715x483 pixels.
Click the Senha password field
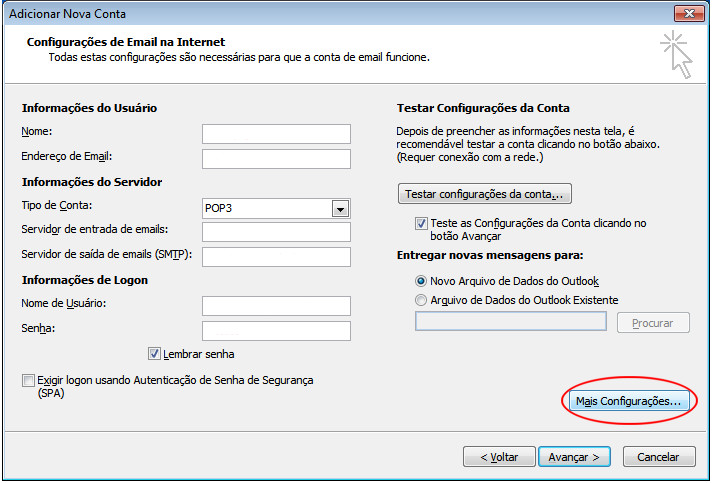[x=276, y=331]
